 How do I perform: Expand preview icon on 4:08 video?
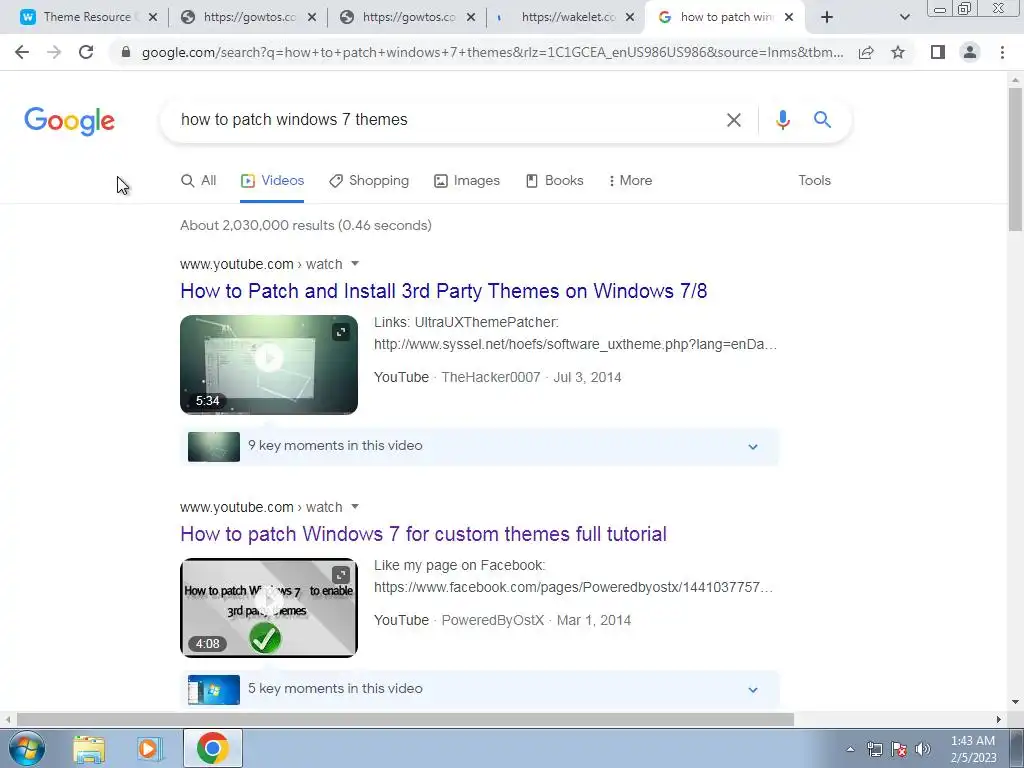point(341,575)
